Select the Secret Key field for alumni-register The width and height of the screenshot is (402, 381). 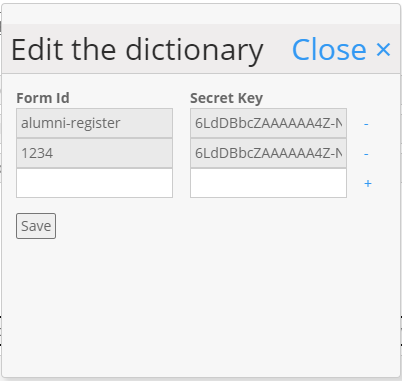[268, 123]
